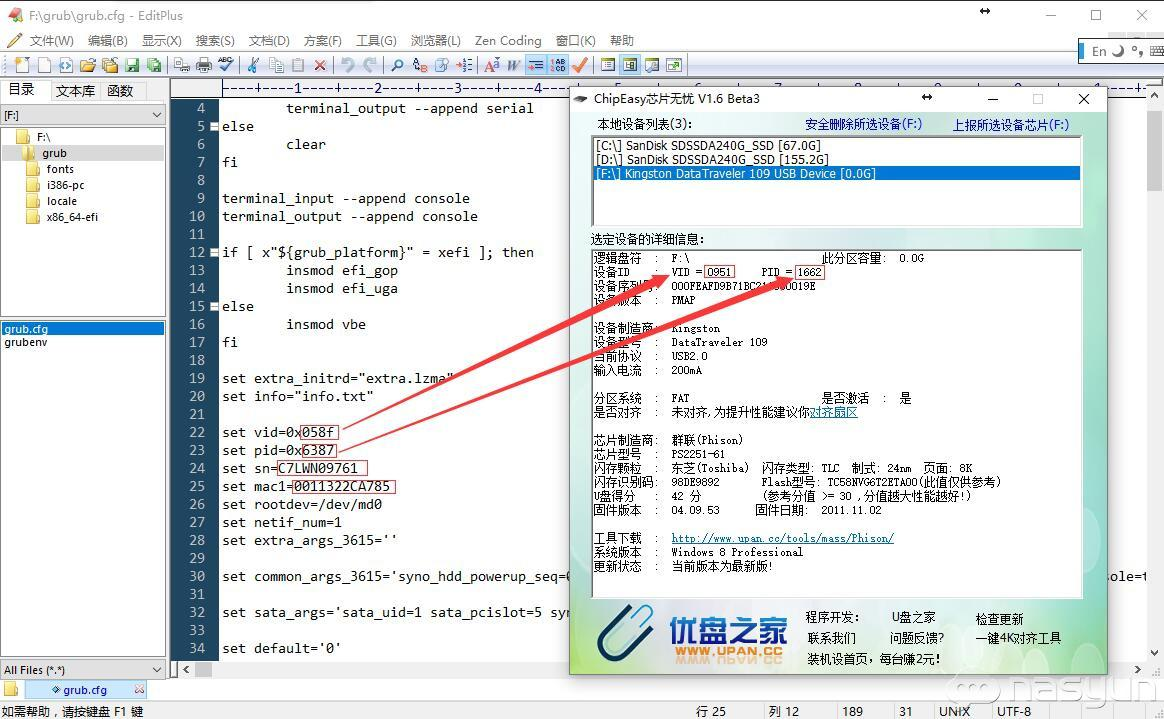Switch to the 文本库 side panel tab
This screenshot has height=719, width=1164.
75,91
